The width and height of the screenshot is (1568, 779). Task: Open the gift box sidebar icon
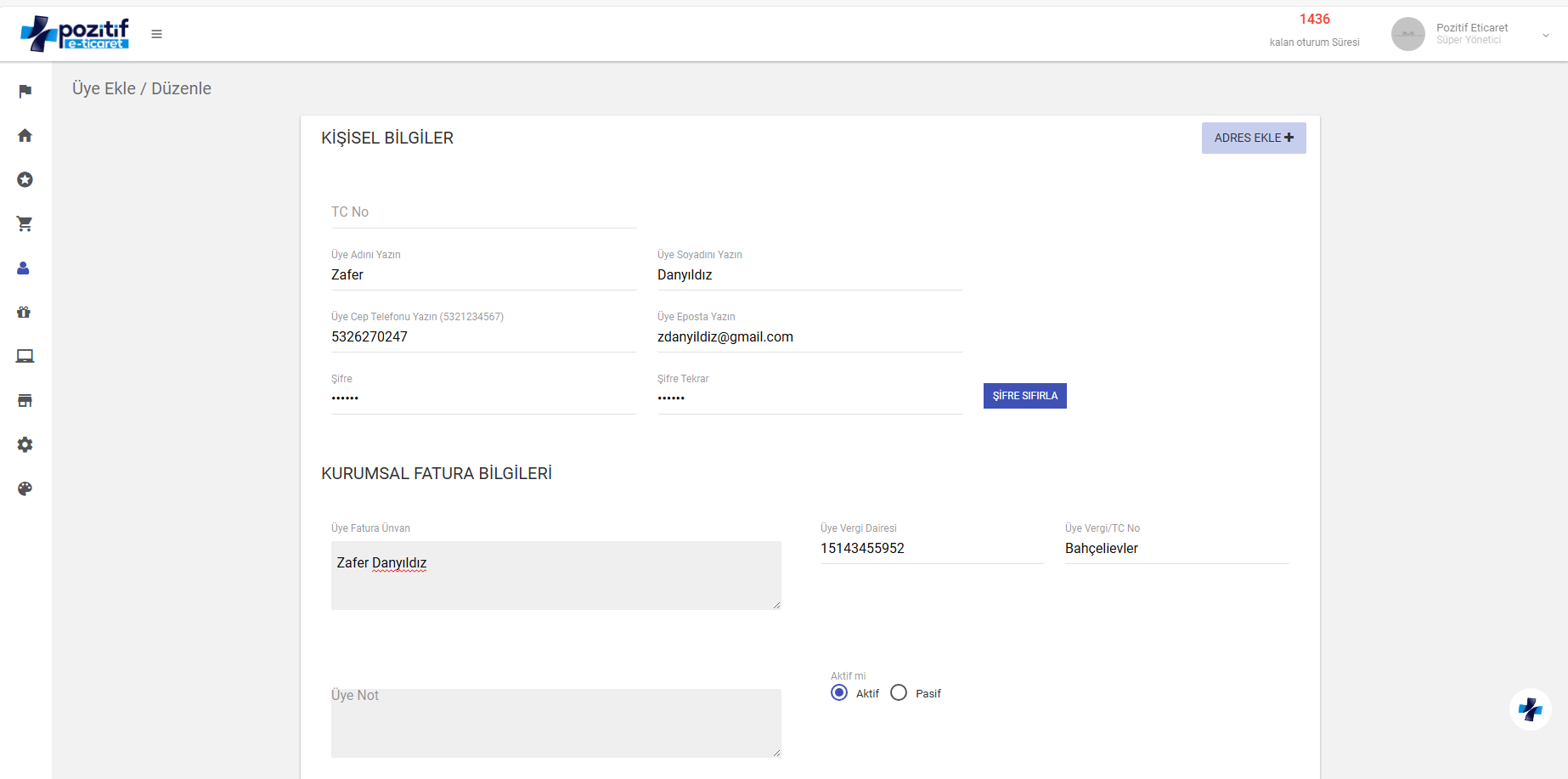pyautogui.click(x=24, y=313)
